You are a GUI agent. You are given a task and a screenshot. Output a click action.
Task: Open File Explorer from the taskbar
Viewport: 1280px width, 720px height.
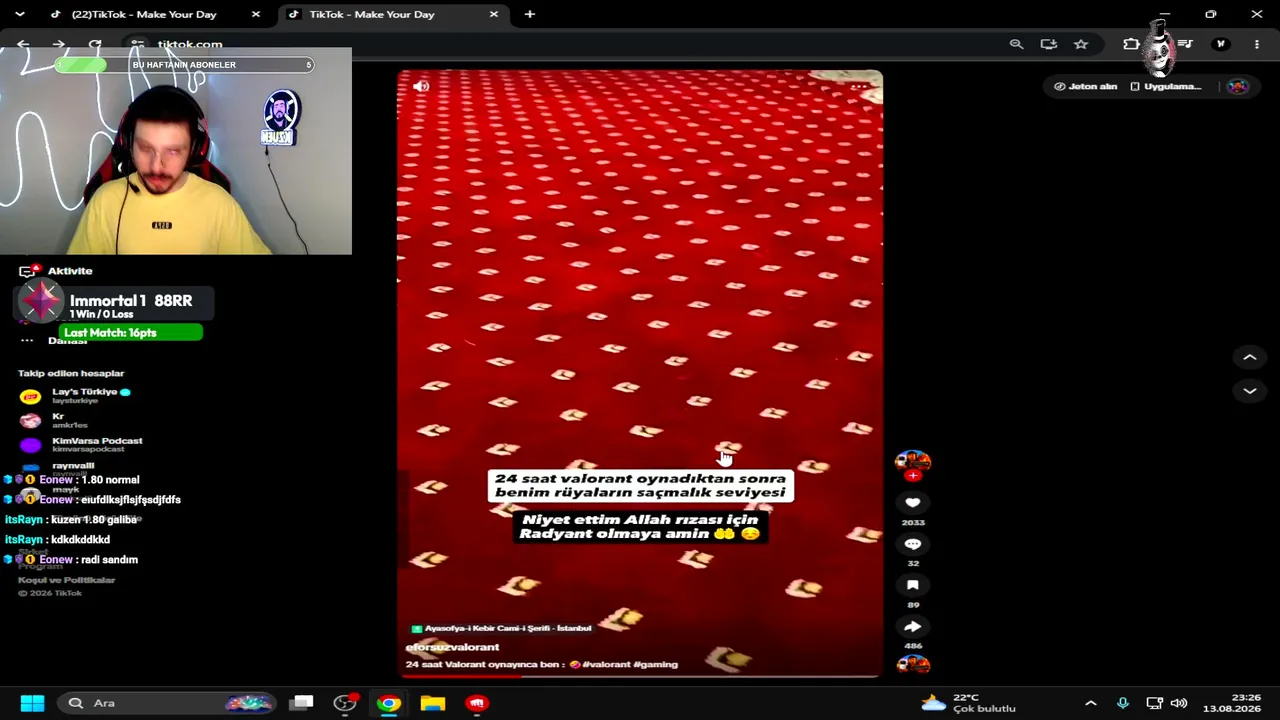(x=433, y=703)
